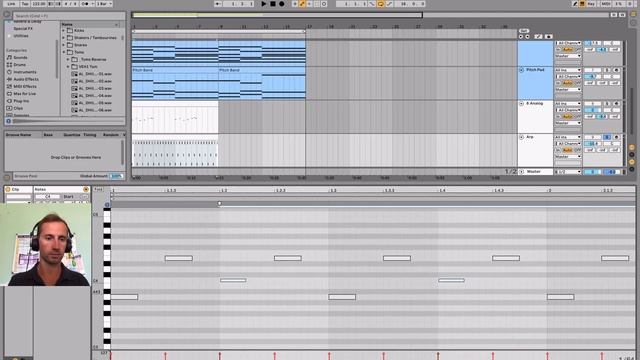The width and height of the screenshot is (640, 360).
Task: Adjust the Groove Pool Global Amount slider
Action: 117,176
